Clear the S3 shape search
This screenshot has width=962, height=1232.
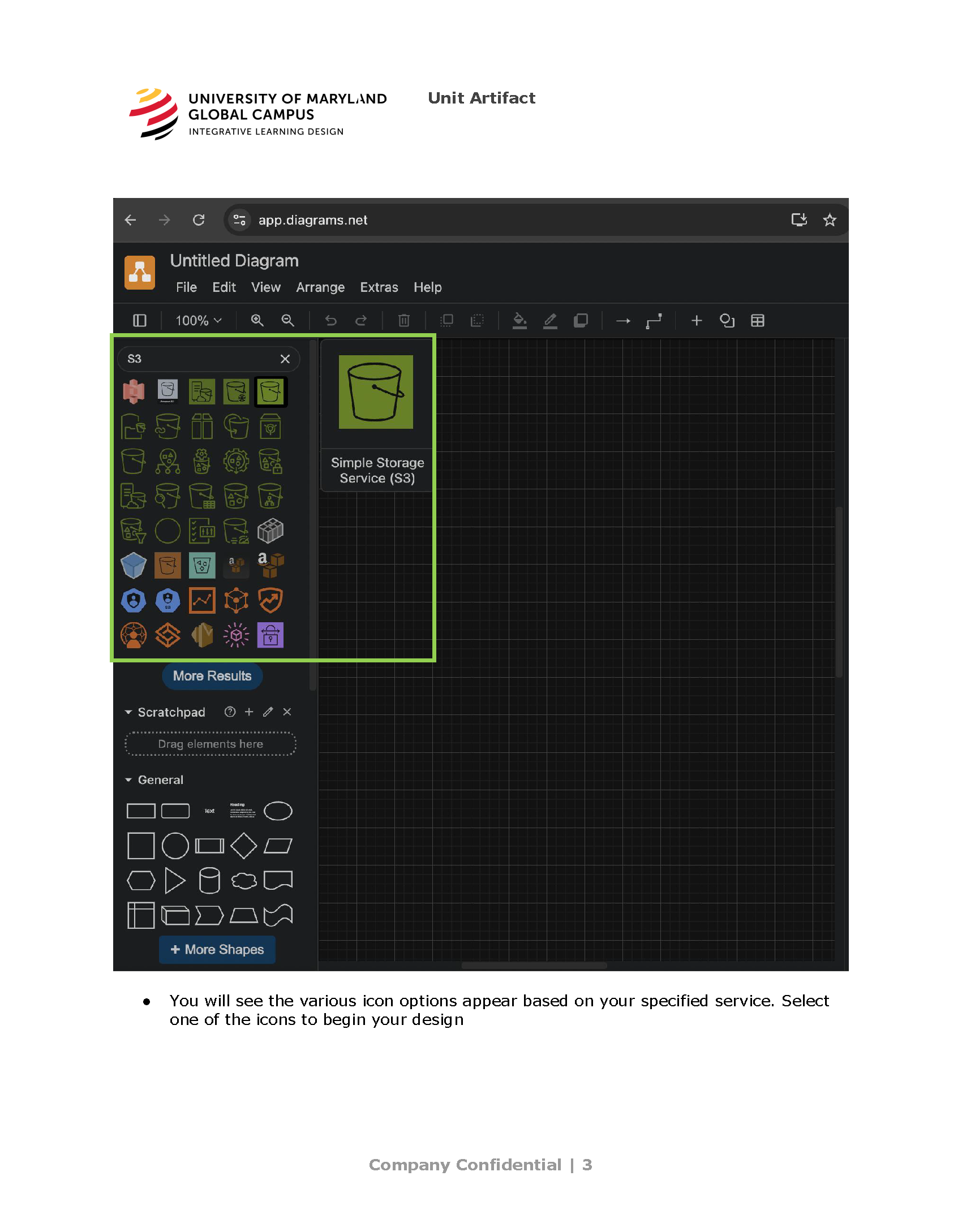(x=285, y=359)
